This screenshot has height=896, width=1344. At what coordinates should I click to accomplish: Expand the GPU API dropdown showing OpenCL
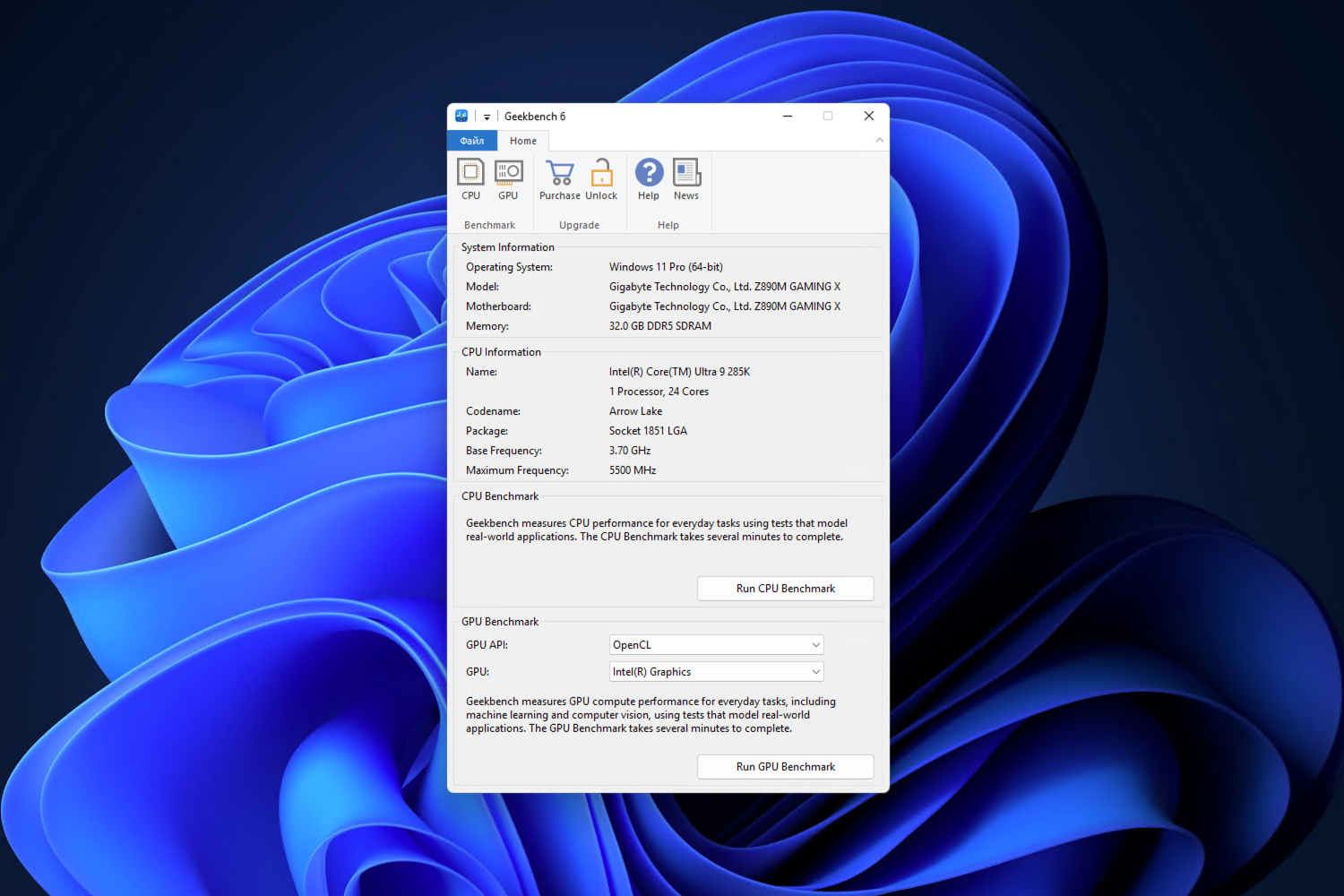pyautogui.click(x=716, y=645)
